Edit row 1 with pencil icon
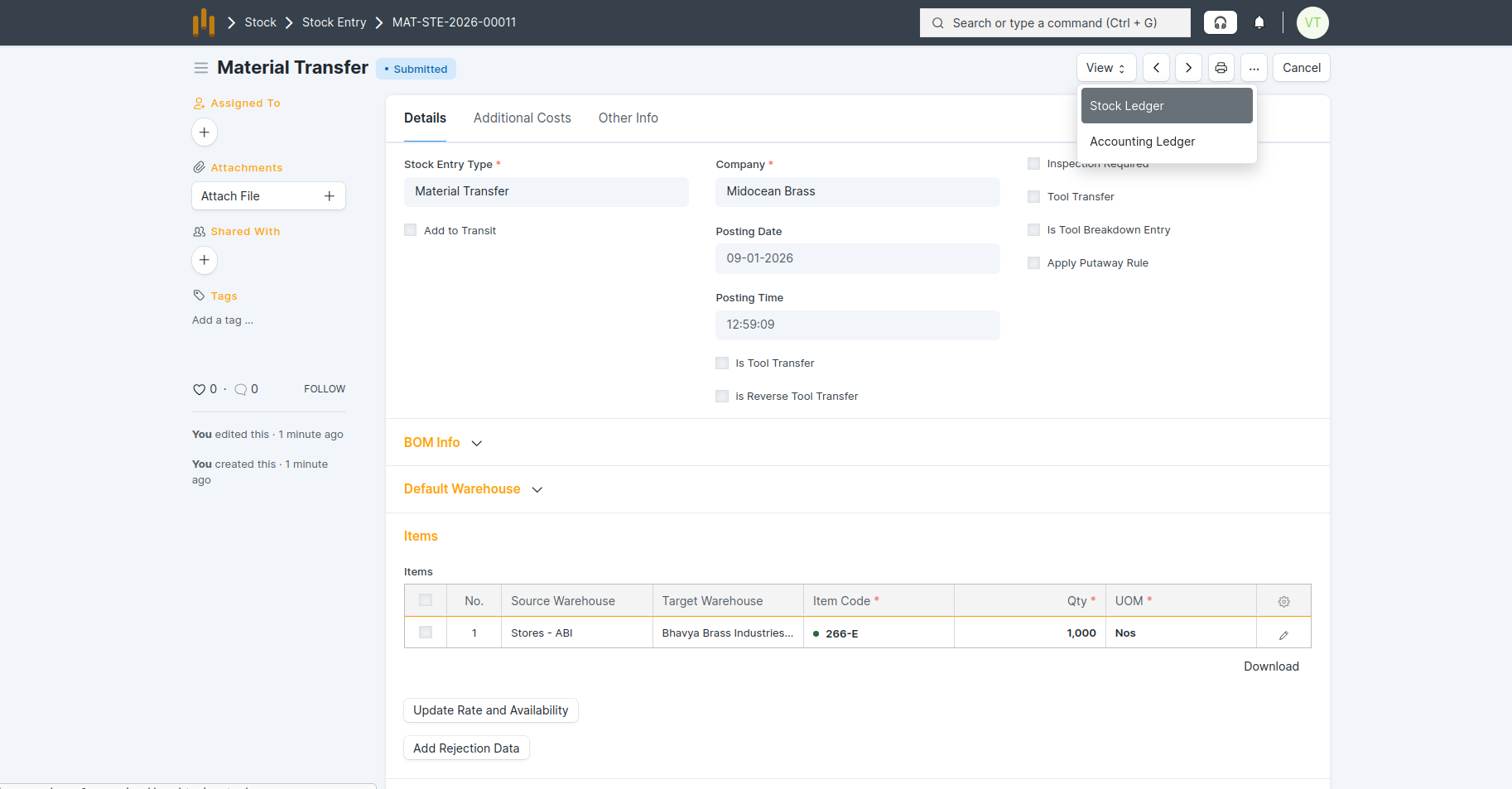1512x789 pixels. pyautogui.click(x=1283, y=635)
